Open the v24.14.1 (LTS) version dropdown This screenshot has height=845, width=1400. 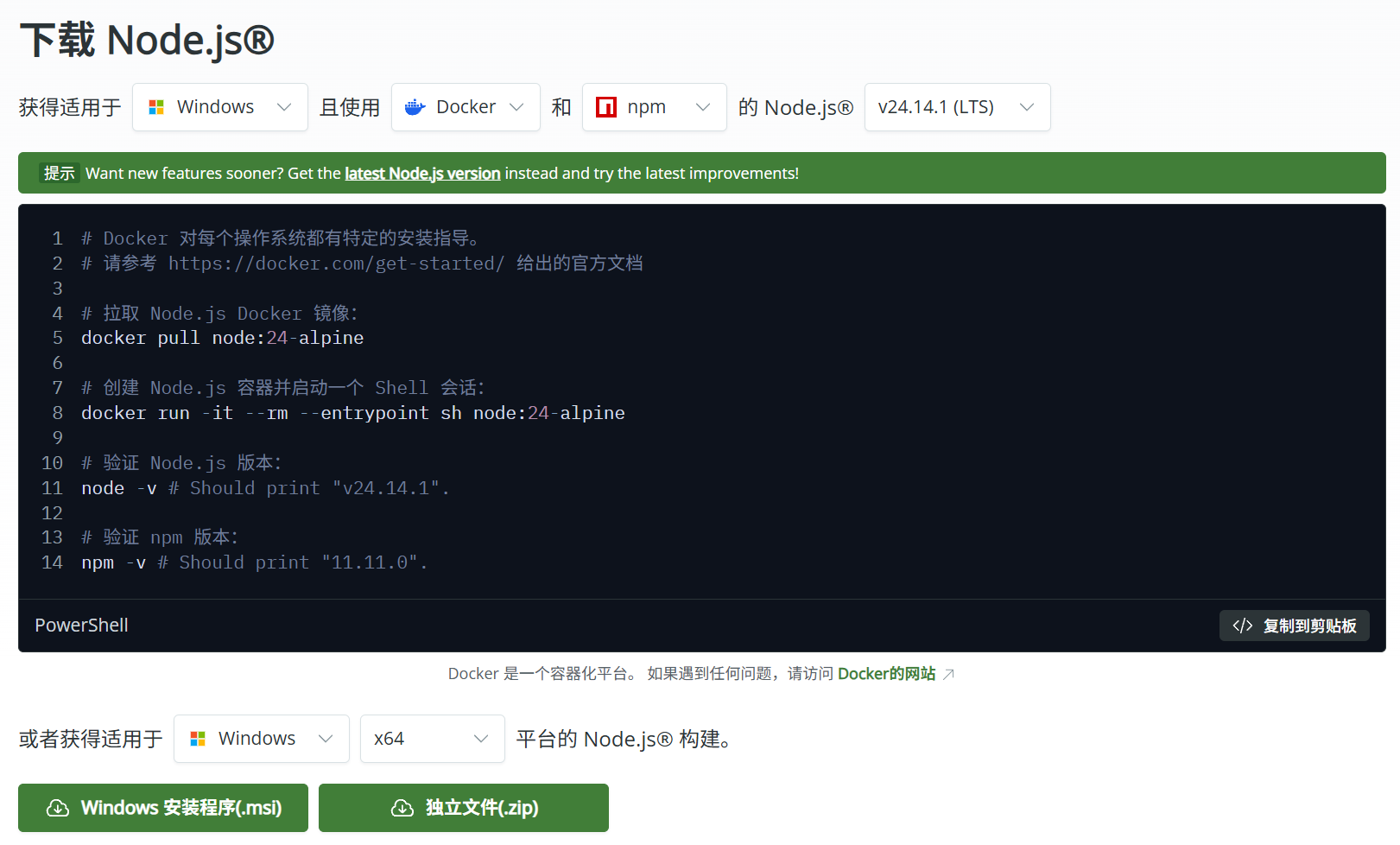957,107
